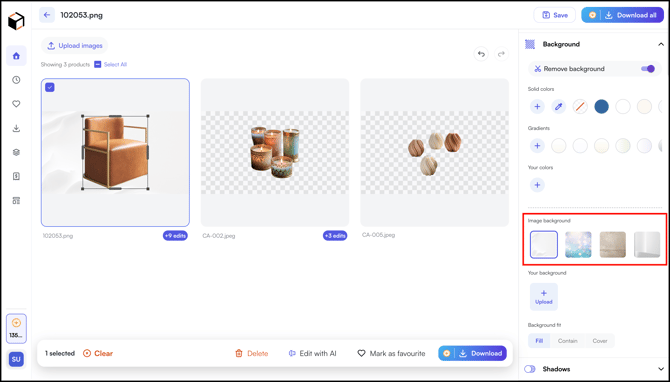Select the beige textured wall background
This screenshot has width=670, height=382.
pyautogui.click(x=613, y=245)
